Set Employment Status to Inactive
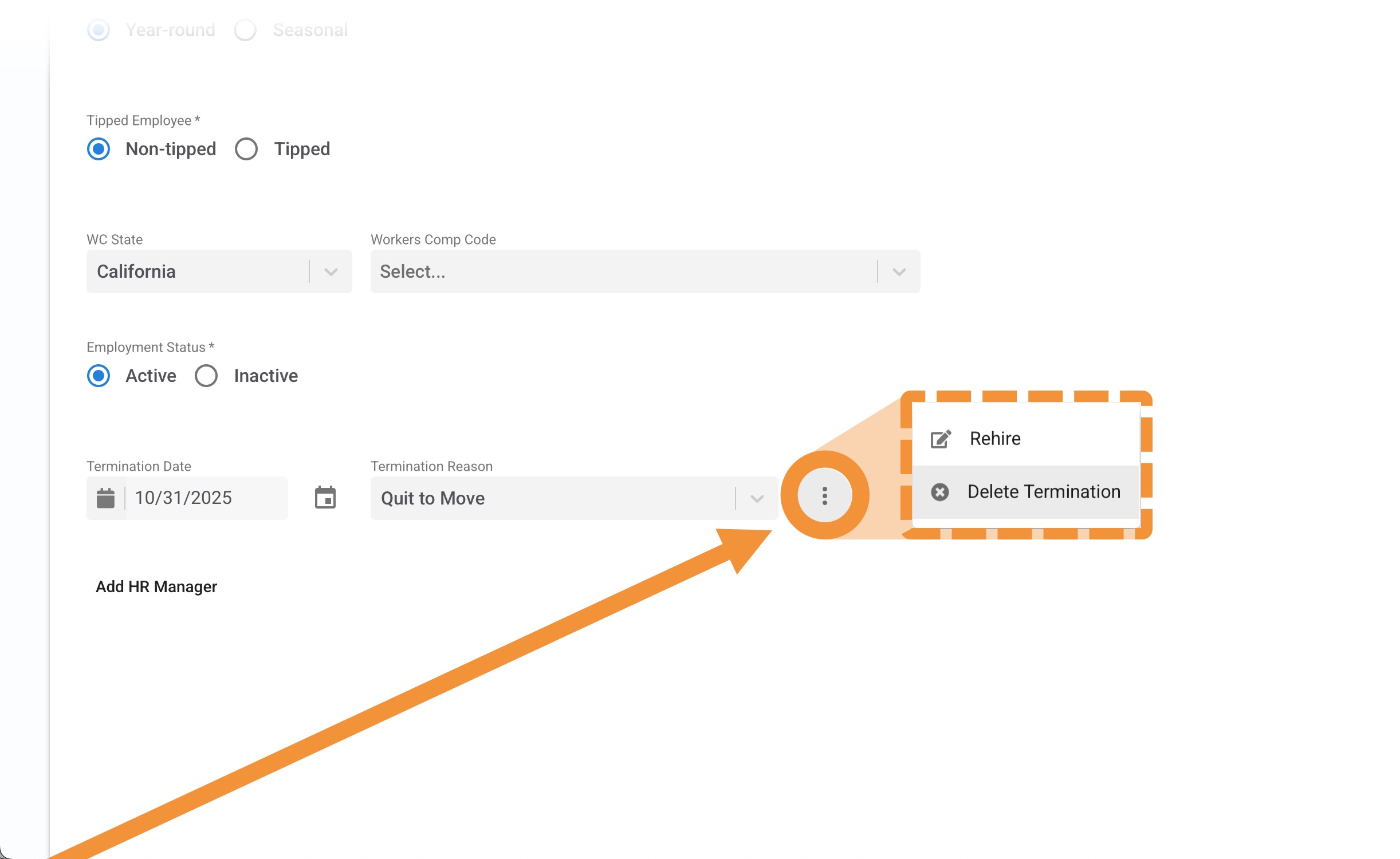 coord(206,376)
